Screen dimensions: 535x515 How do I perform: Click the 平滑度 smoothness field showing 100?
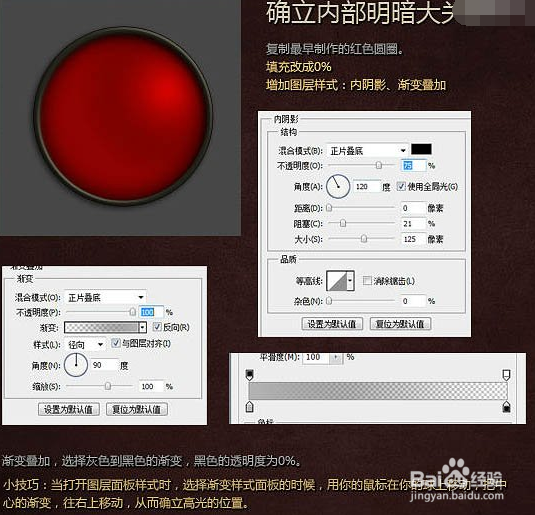[x=316, y=358]
